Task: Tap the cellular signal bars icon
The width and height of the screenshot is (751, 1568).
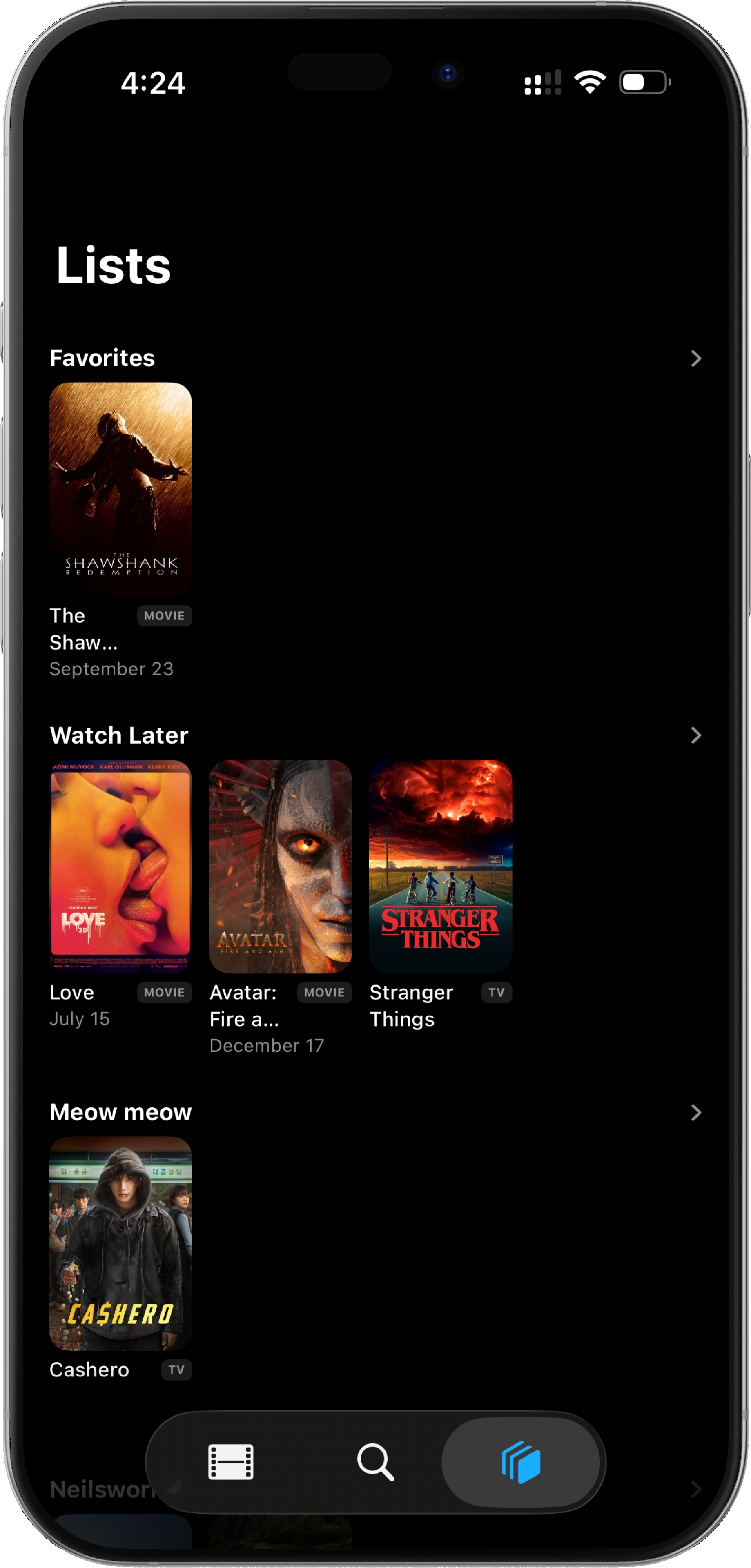Action: (x=542, y=82)
